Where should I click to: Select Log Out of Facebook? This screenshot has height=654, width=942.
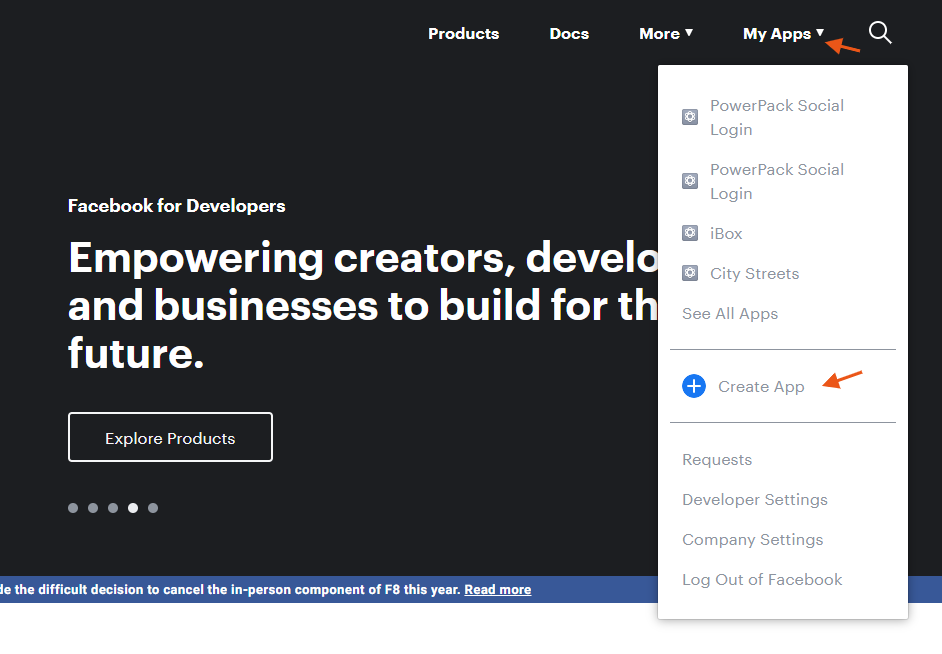click(x=762, y=580)
